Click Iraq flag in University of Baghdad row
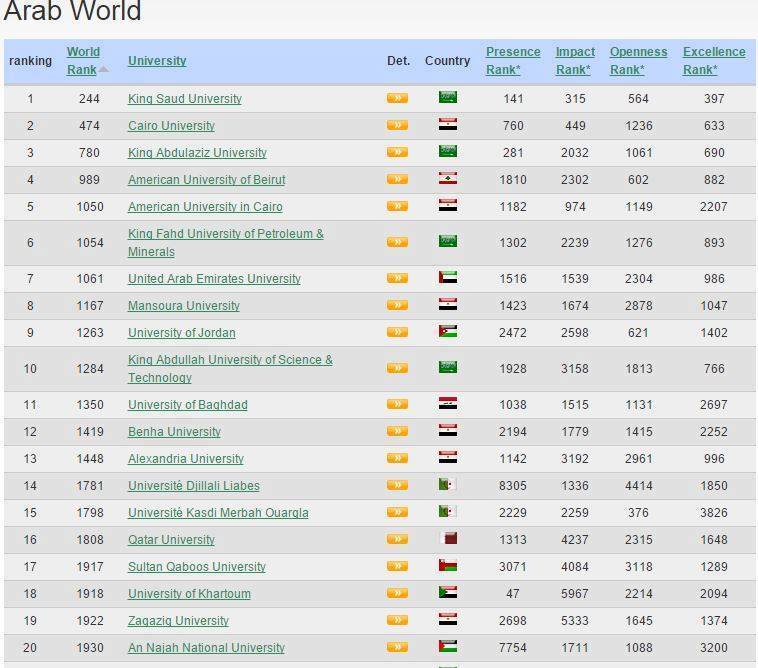The height and width of the screenshot is (668, 758). [x=448, y=403]
